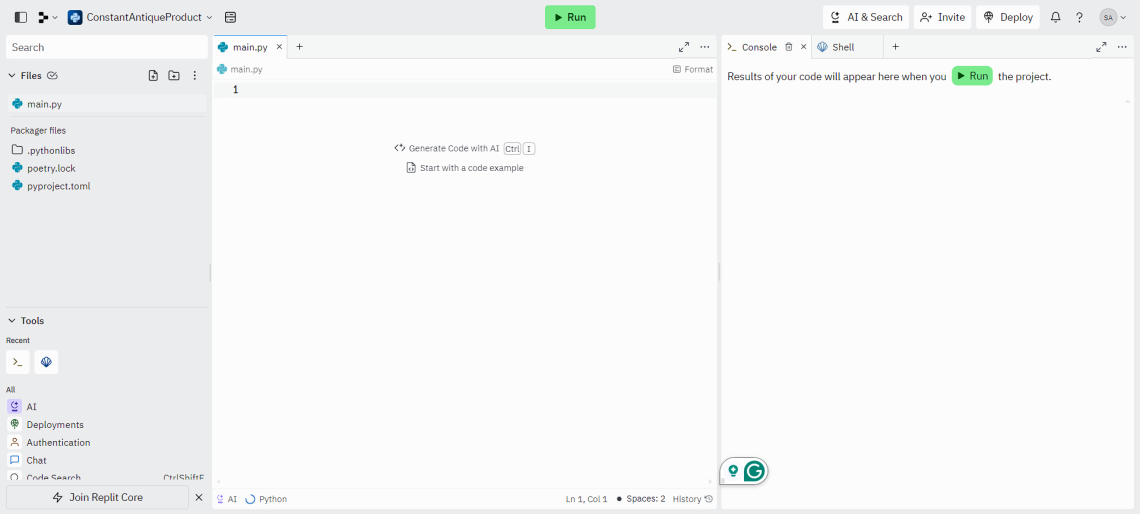Viewport: 1140px width, 514px height.
Task: Select main.py in the file tree
Action: (x=107, y=104)
